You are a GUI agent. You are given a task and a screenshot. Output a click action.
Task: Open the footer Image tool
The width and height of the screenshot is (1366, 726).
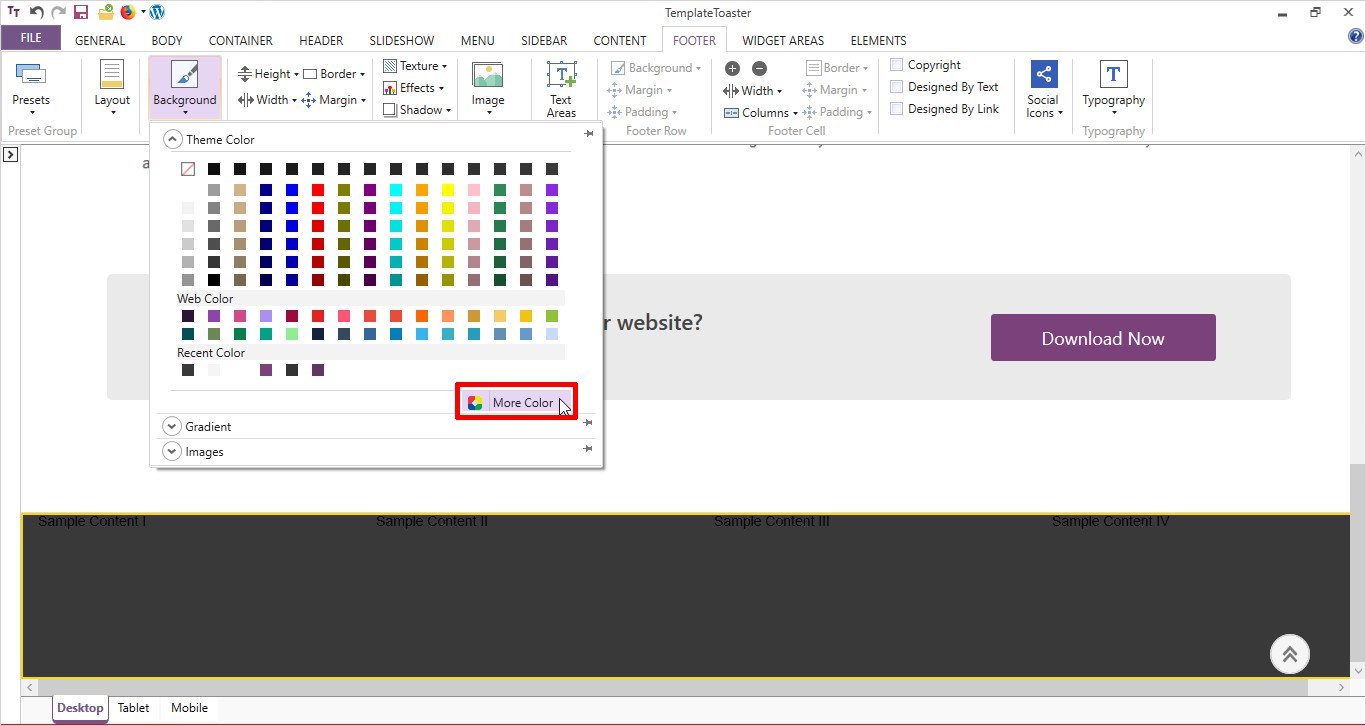(x=488, y=78)
